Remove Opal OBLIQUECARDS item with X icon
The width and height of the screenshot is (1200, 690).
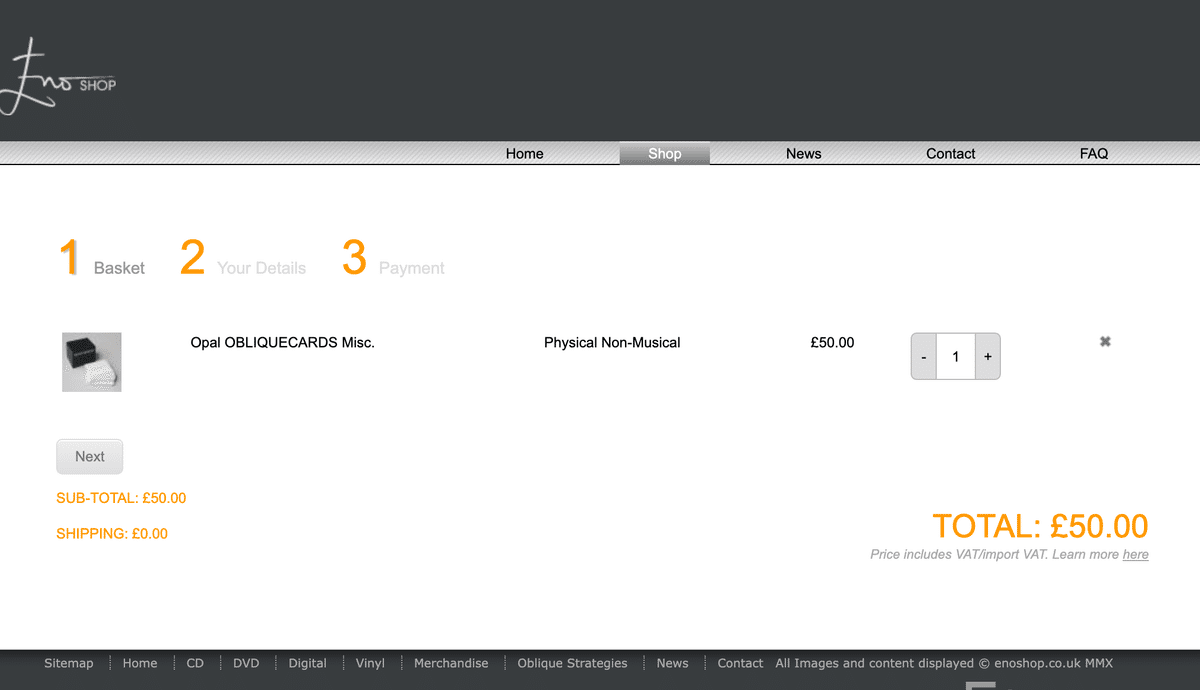pos(1105,342)
